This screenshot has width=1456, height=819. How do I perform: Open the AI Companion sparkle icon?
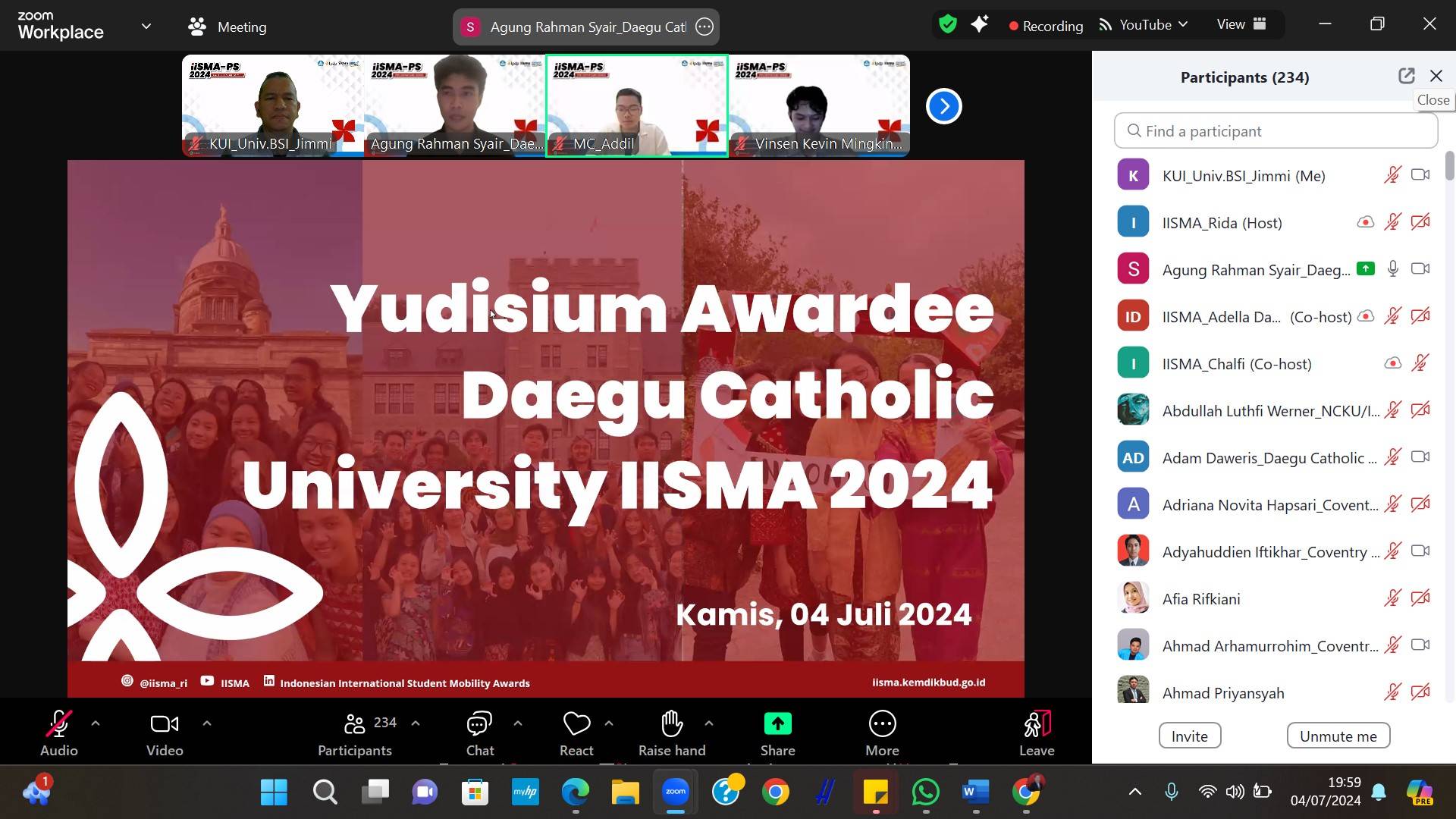point(980,24)
